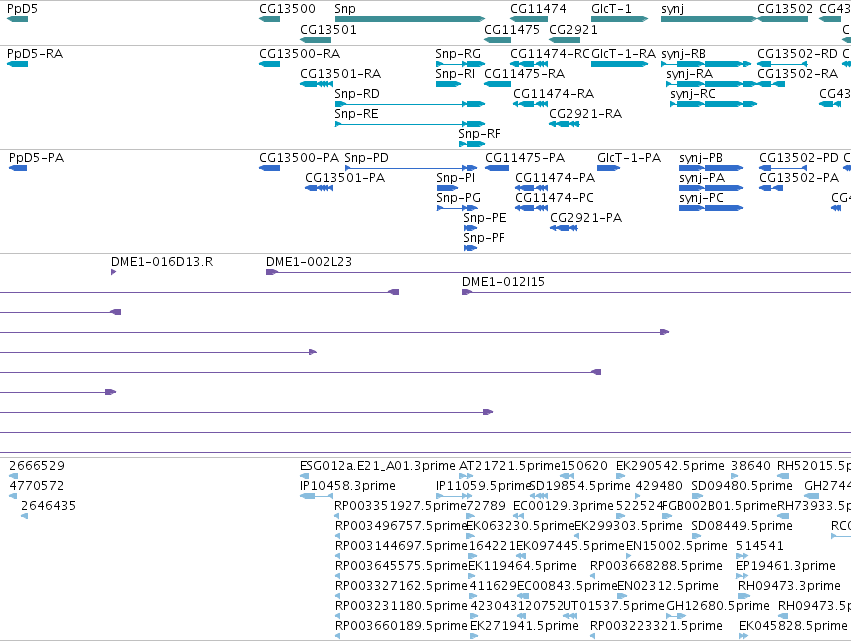Click the Snp-PG protein feature

(x=457, y=208)
